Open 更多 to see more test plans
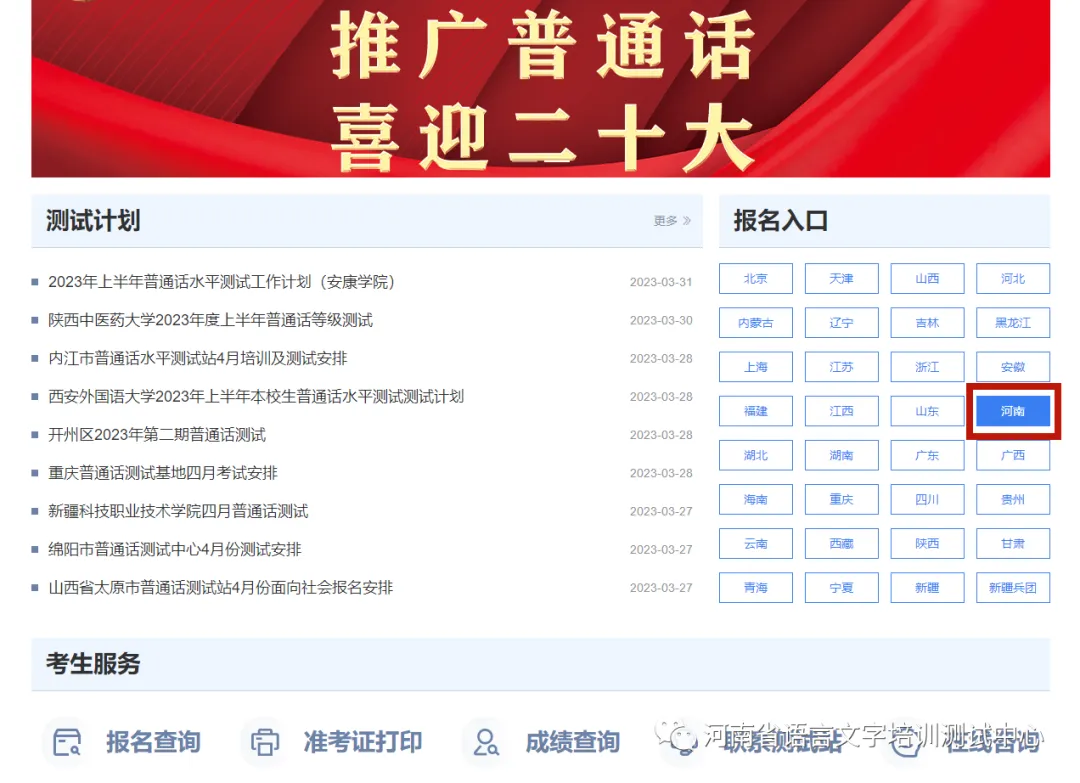Viewport: 1080px width, 783px height. point(671,221)
